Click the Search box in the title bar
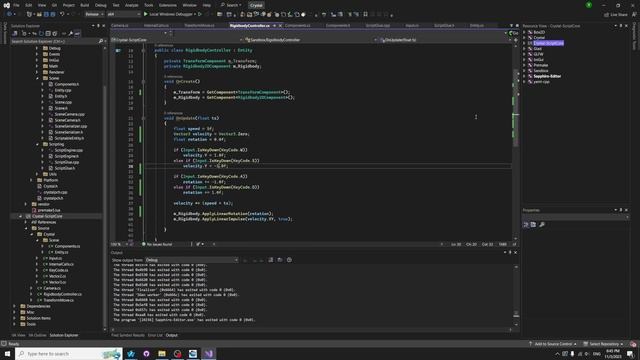The image size is (640, 360). tap(231, 5)
